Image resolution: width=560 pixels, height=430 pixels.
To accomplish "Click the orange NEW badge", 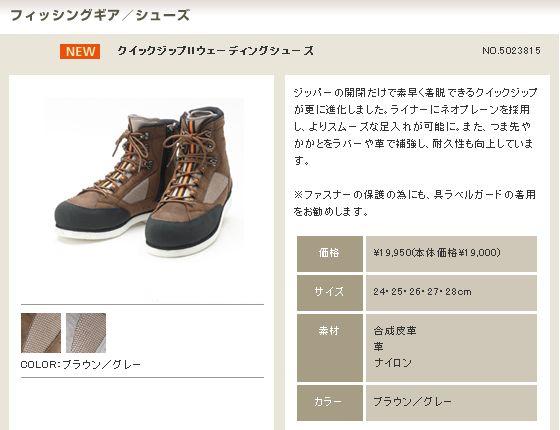I will click(80, 51).
